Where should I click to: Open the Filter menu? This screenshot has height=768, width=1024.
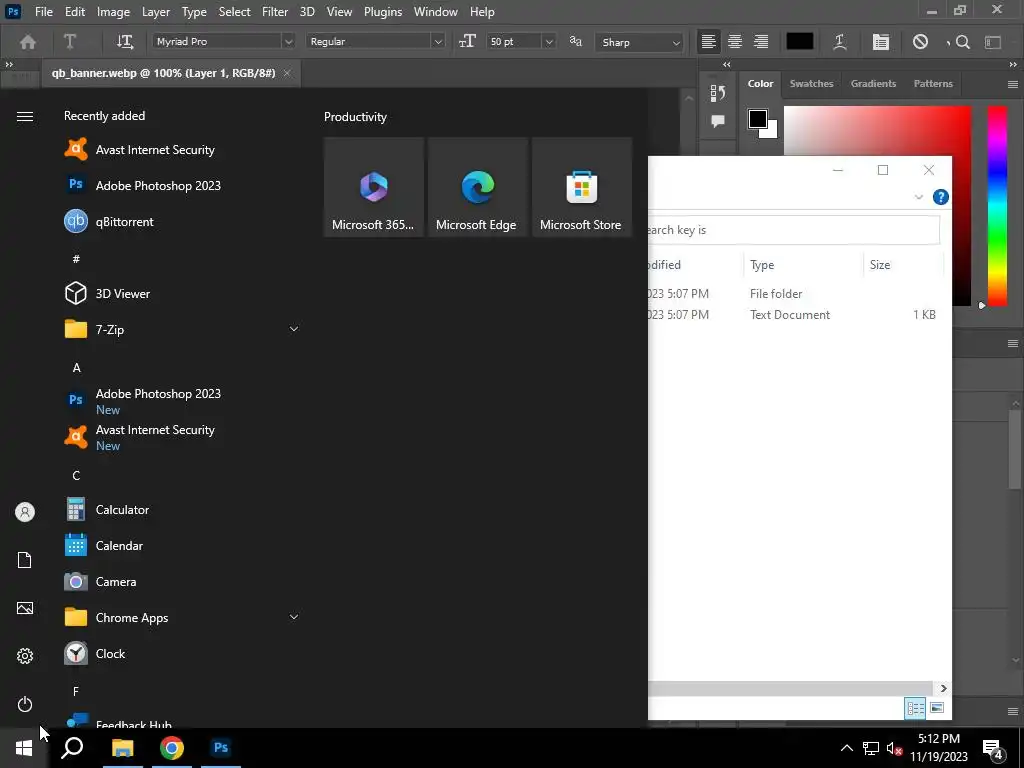pos(275,12)
